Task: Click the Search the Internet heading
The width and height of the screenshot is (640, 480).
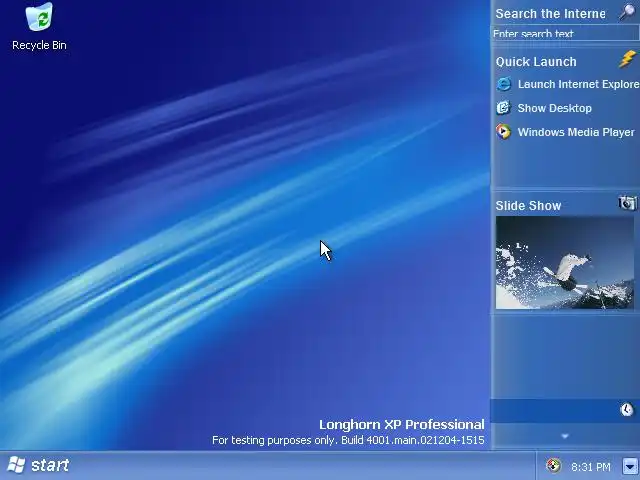Action: (550, 13)
